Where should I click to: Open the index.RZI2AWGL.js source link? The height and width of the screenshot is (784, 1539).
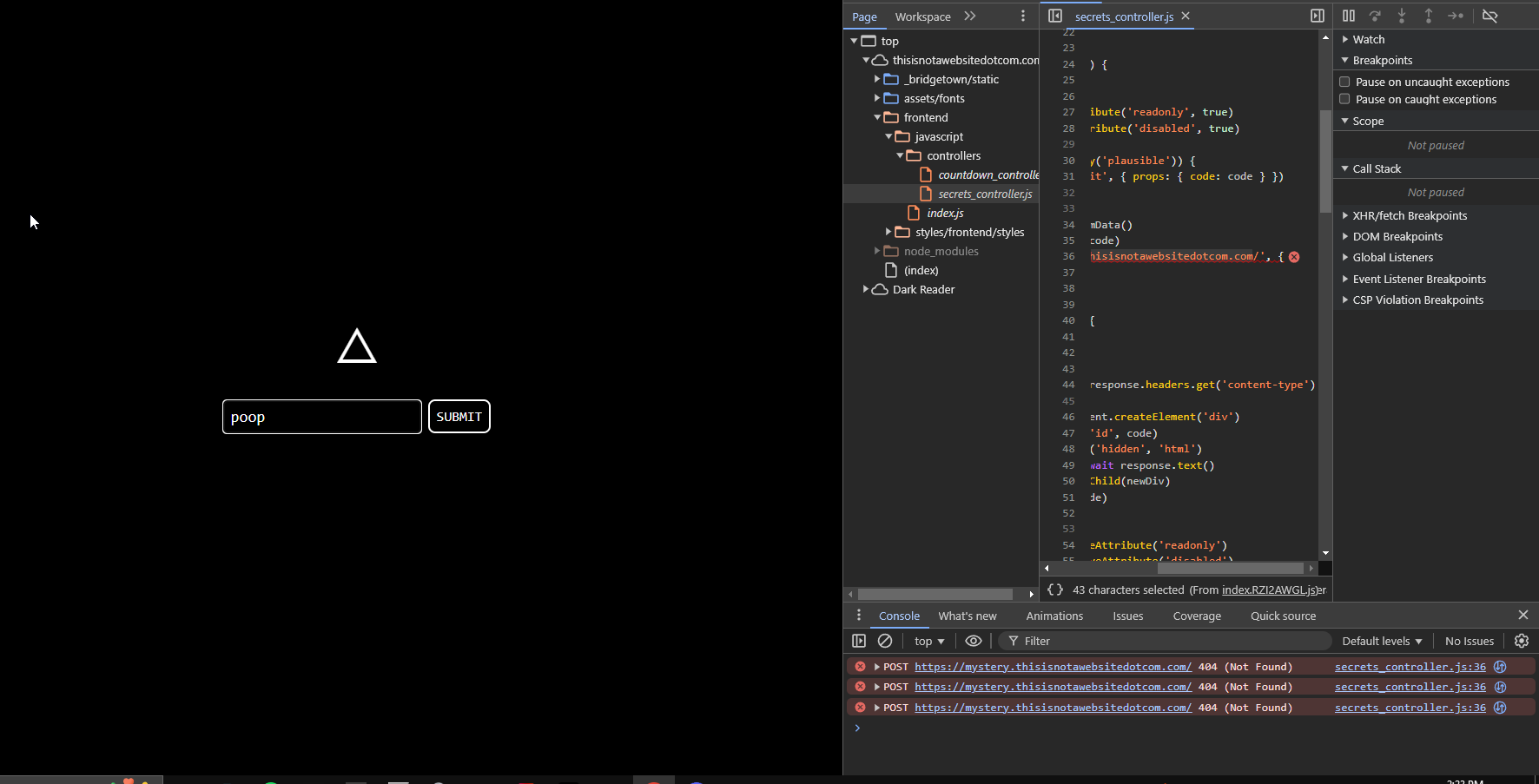click(x=1269, y=590)
